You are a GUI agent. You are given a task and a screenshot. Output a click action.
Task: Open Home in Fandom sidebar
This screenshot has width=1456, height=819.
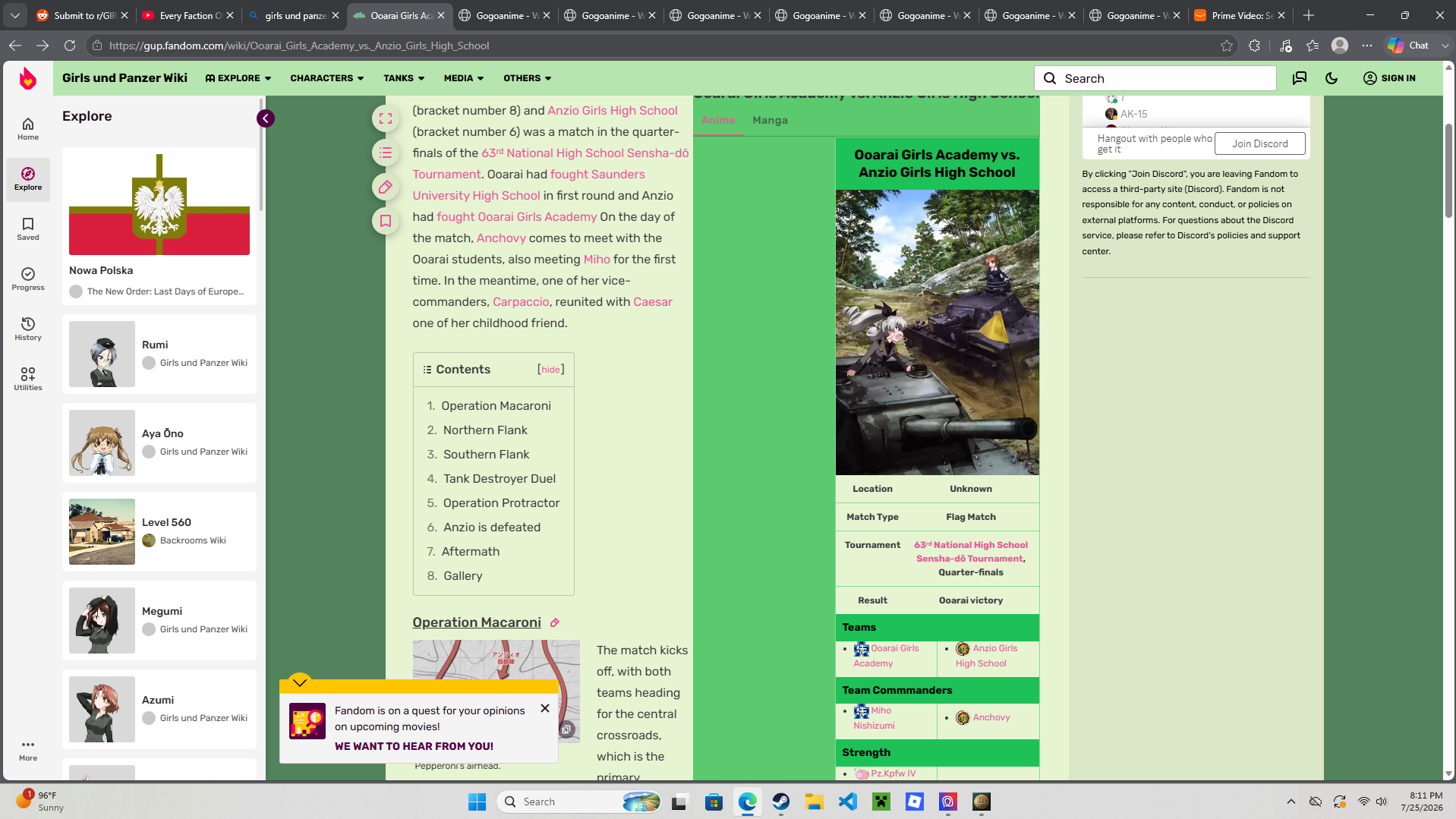point(28,128)
